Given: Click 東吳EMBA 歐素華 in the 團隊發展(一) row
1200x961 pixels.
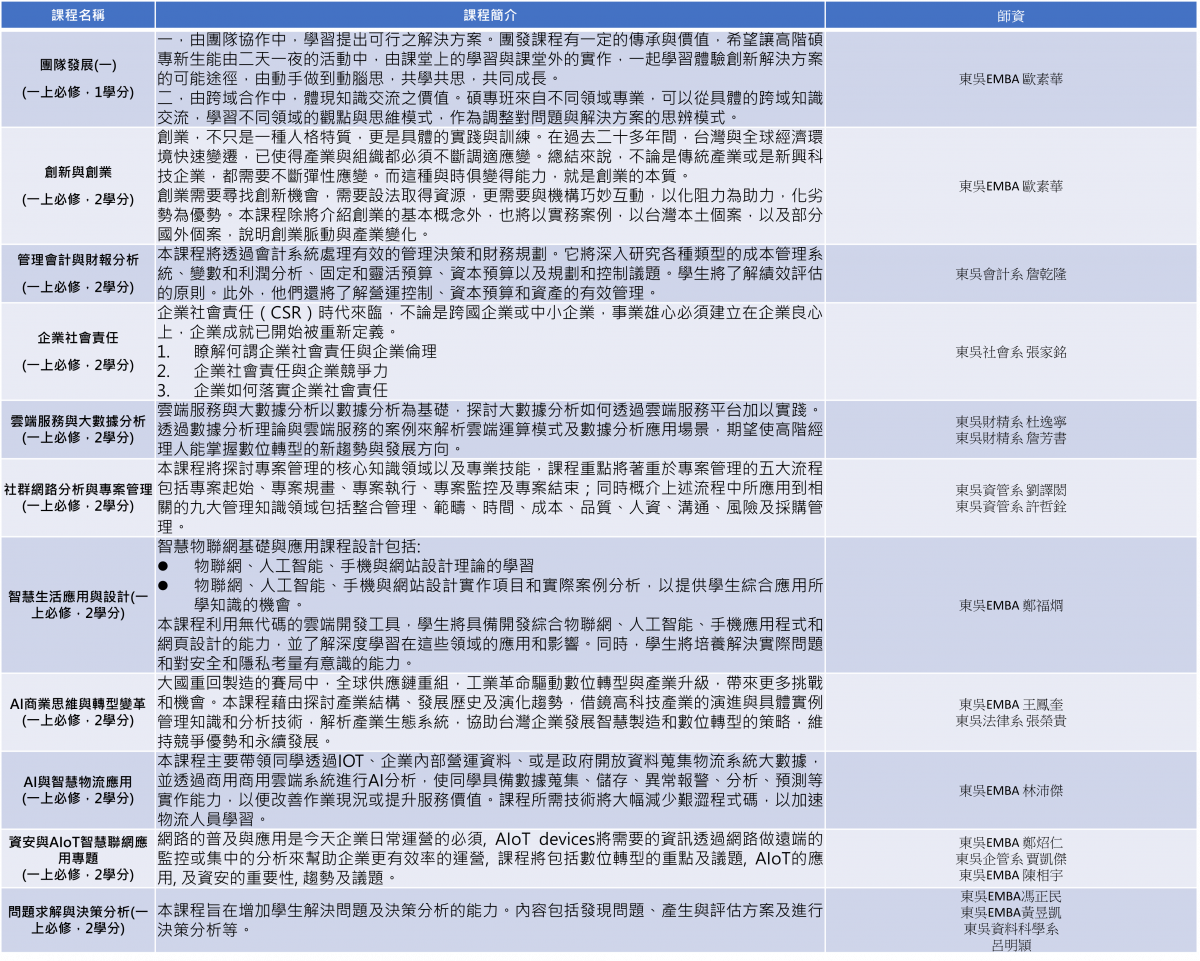Looking at the screenshot, I should coord(1011,78).
